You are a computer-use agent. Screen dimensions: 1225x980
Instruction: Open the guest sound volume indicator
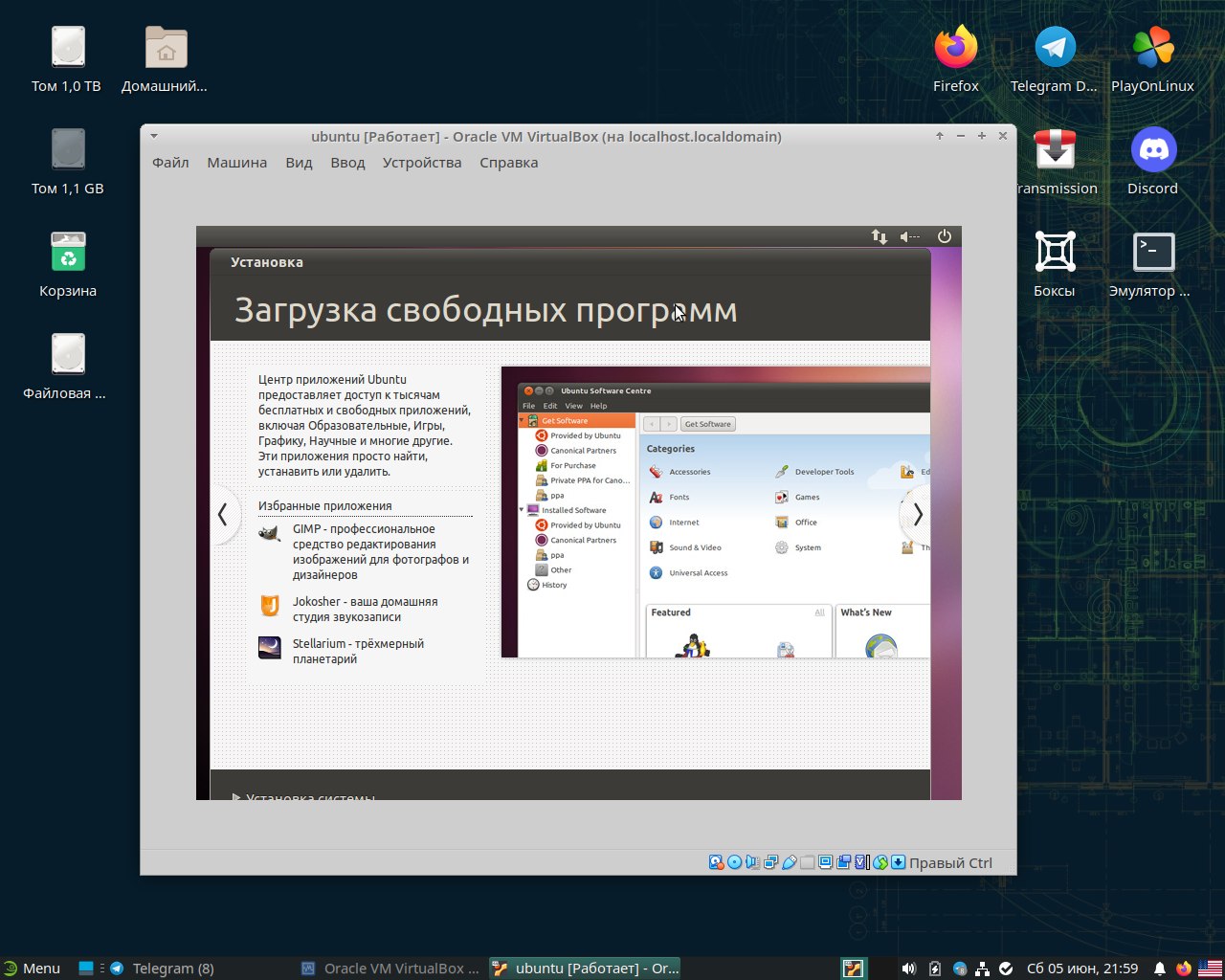910,236
